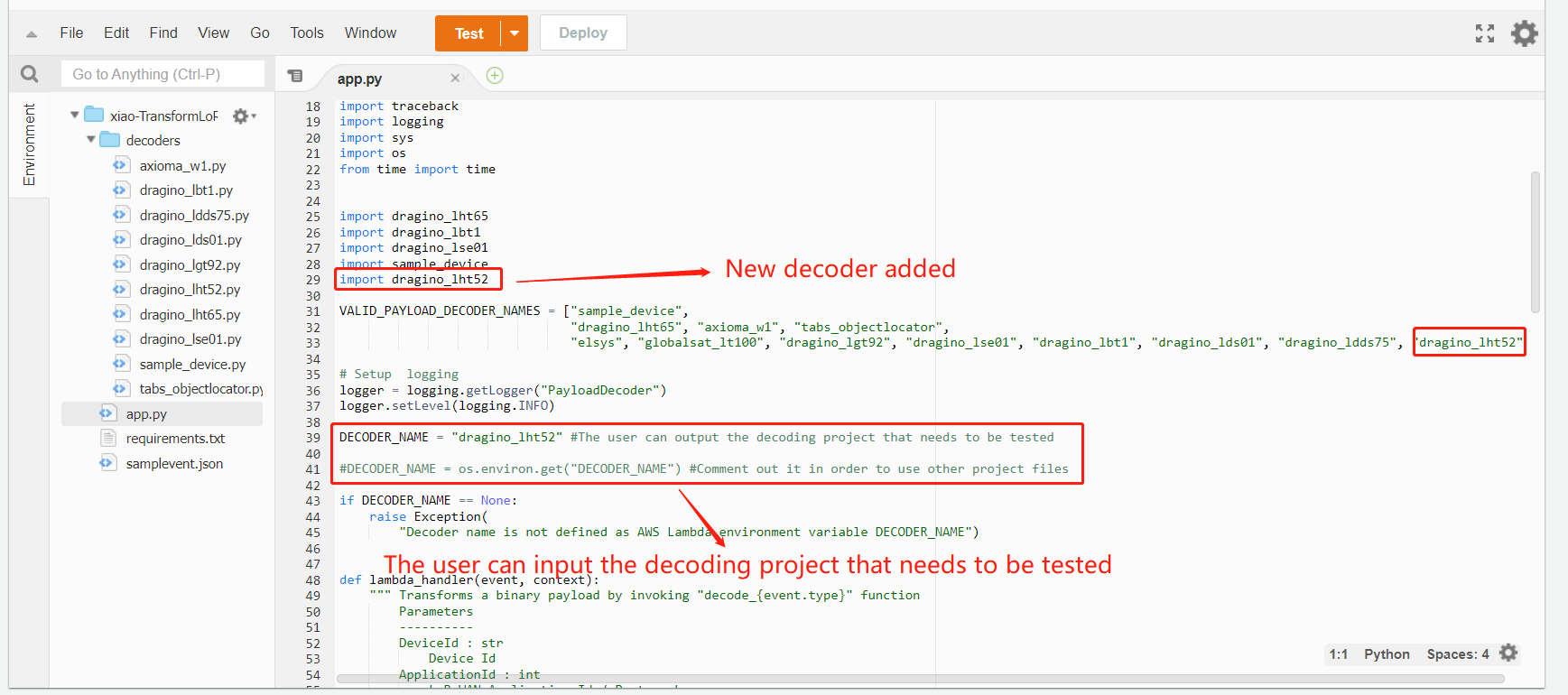Open the Environment side panel tab

[x=29, y=144]
